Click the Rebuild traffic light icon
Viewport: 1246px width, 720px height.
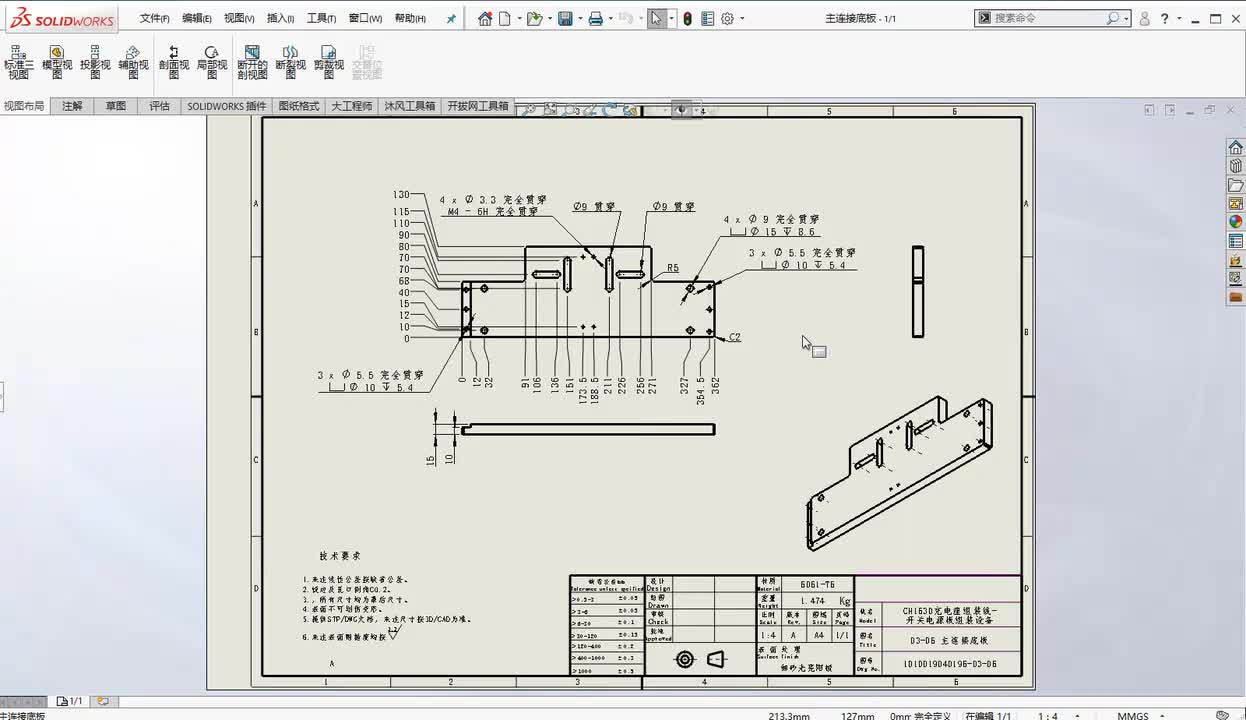click(x=687, y=18)
